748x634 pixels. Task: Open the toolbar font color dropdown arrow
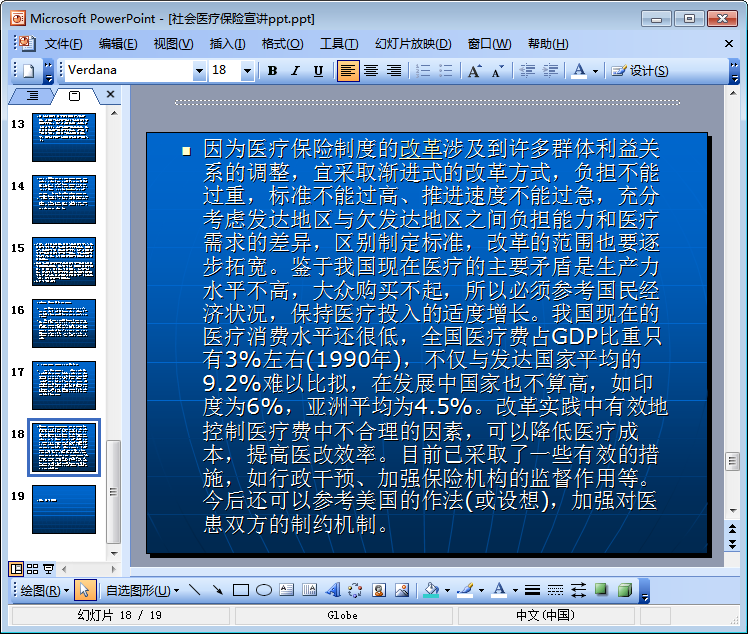pos(595,72)
